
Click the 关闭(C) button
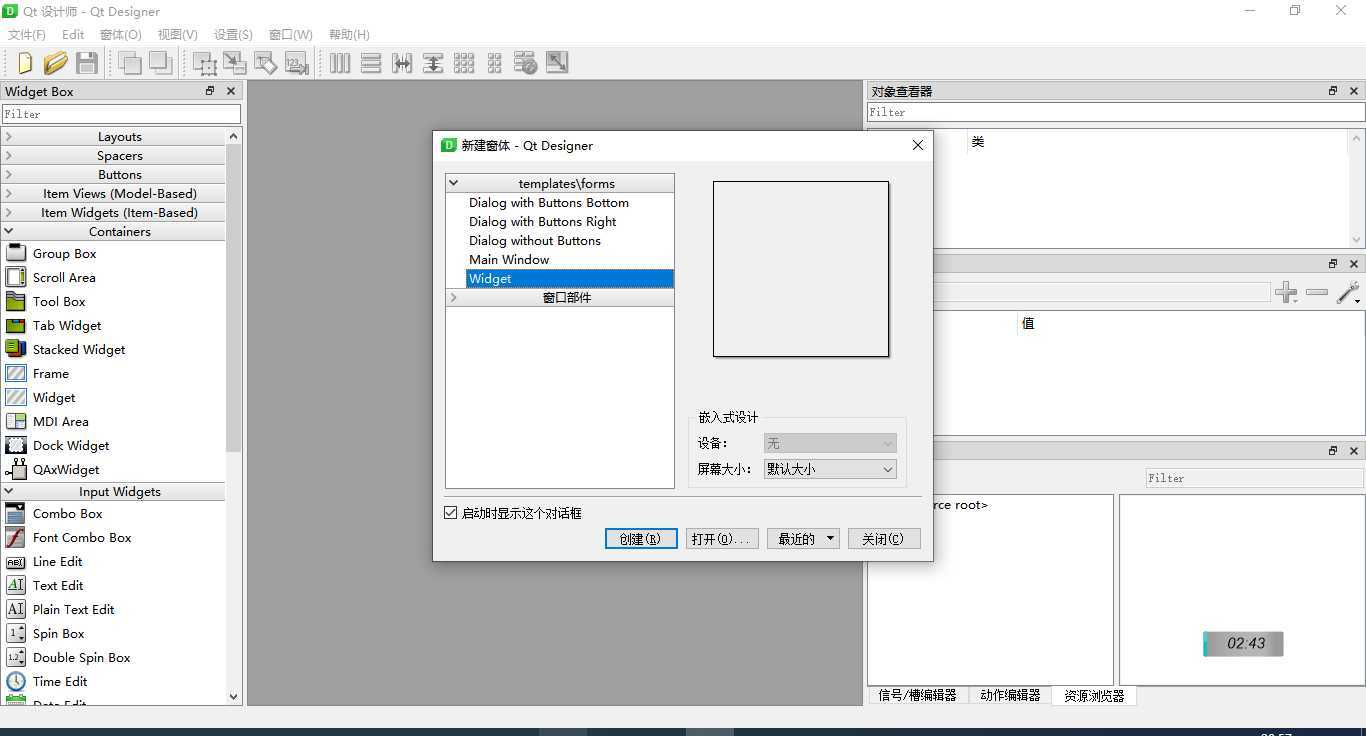884,539
